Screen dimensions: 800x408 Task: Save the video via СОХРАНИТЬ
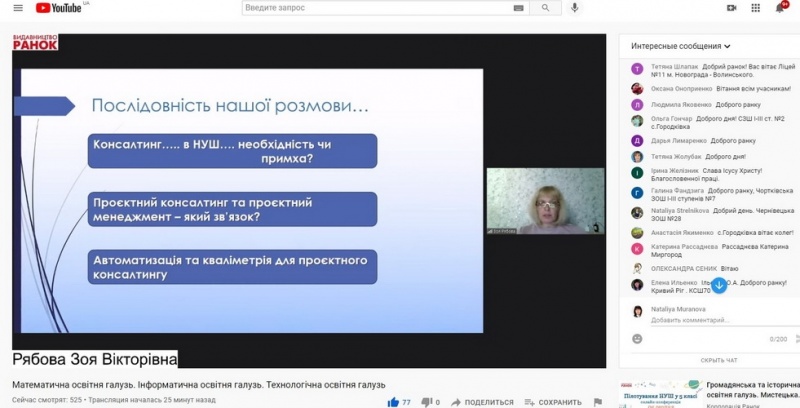[x=553, y=402]
